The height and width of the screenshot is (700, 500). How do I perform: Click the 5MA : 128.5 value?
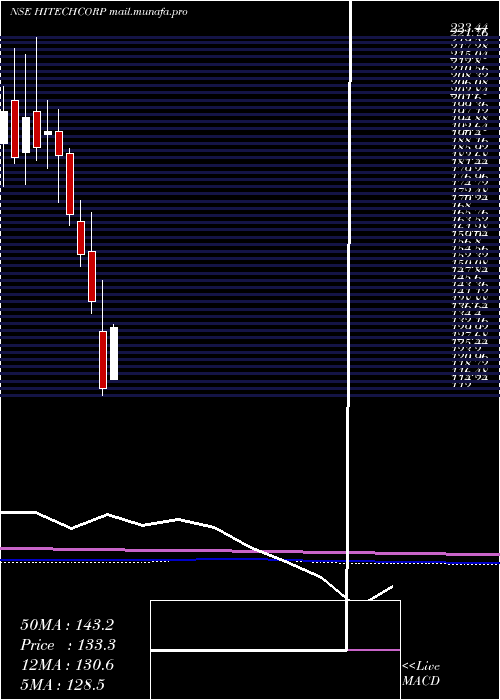(62, 685)
